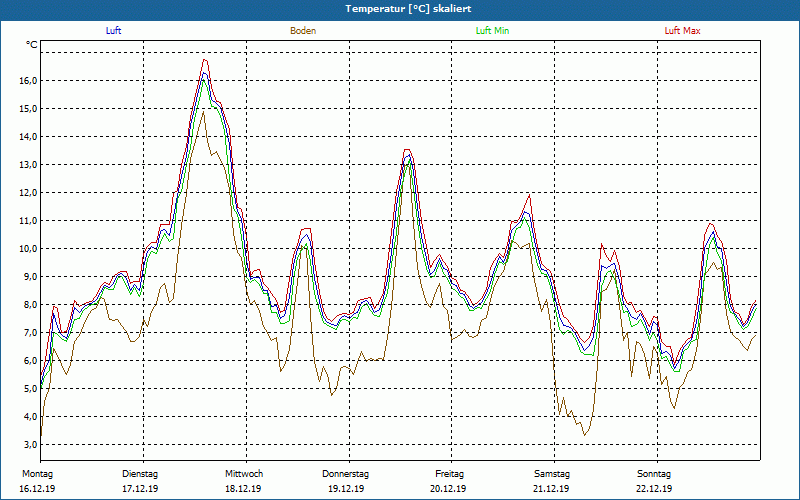Click the 3,0 y-axis value

(30, 445)
